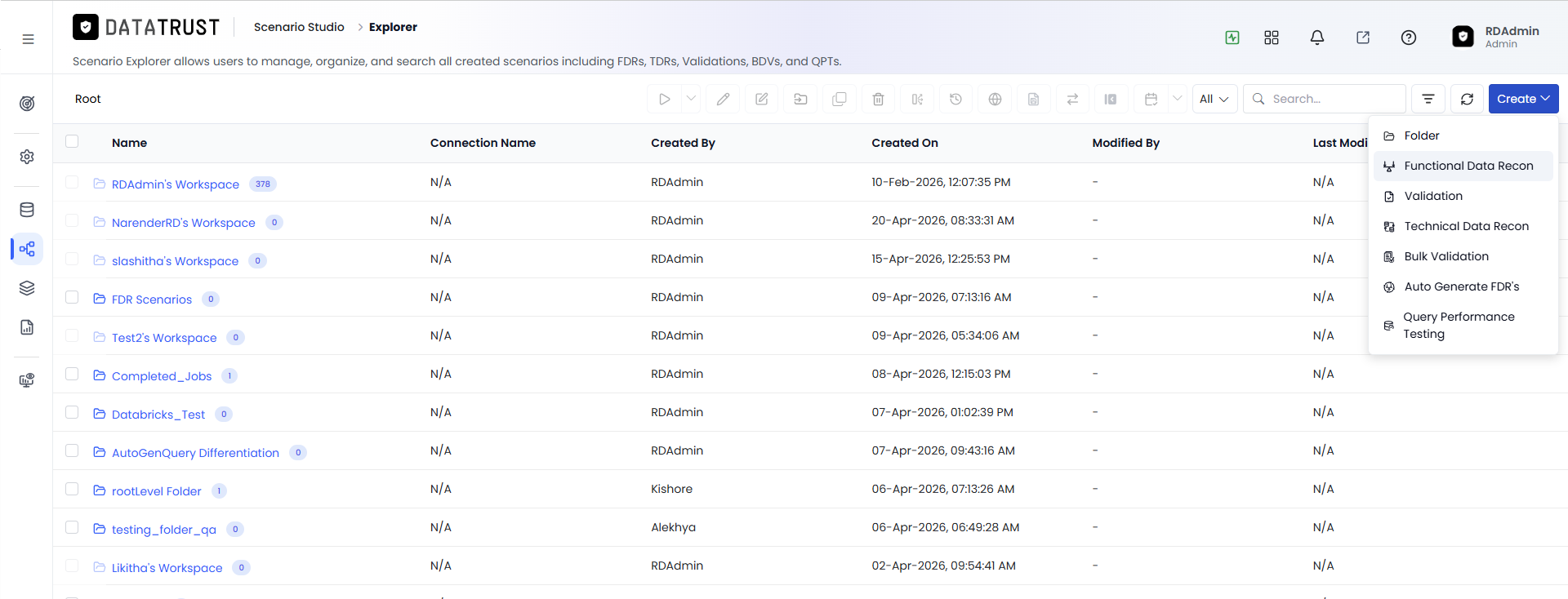Check the Completed_Jobs row checkbox
Screen dimensions: 1568x599
(72, 374)
